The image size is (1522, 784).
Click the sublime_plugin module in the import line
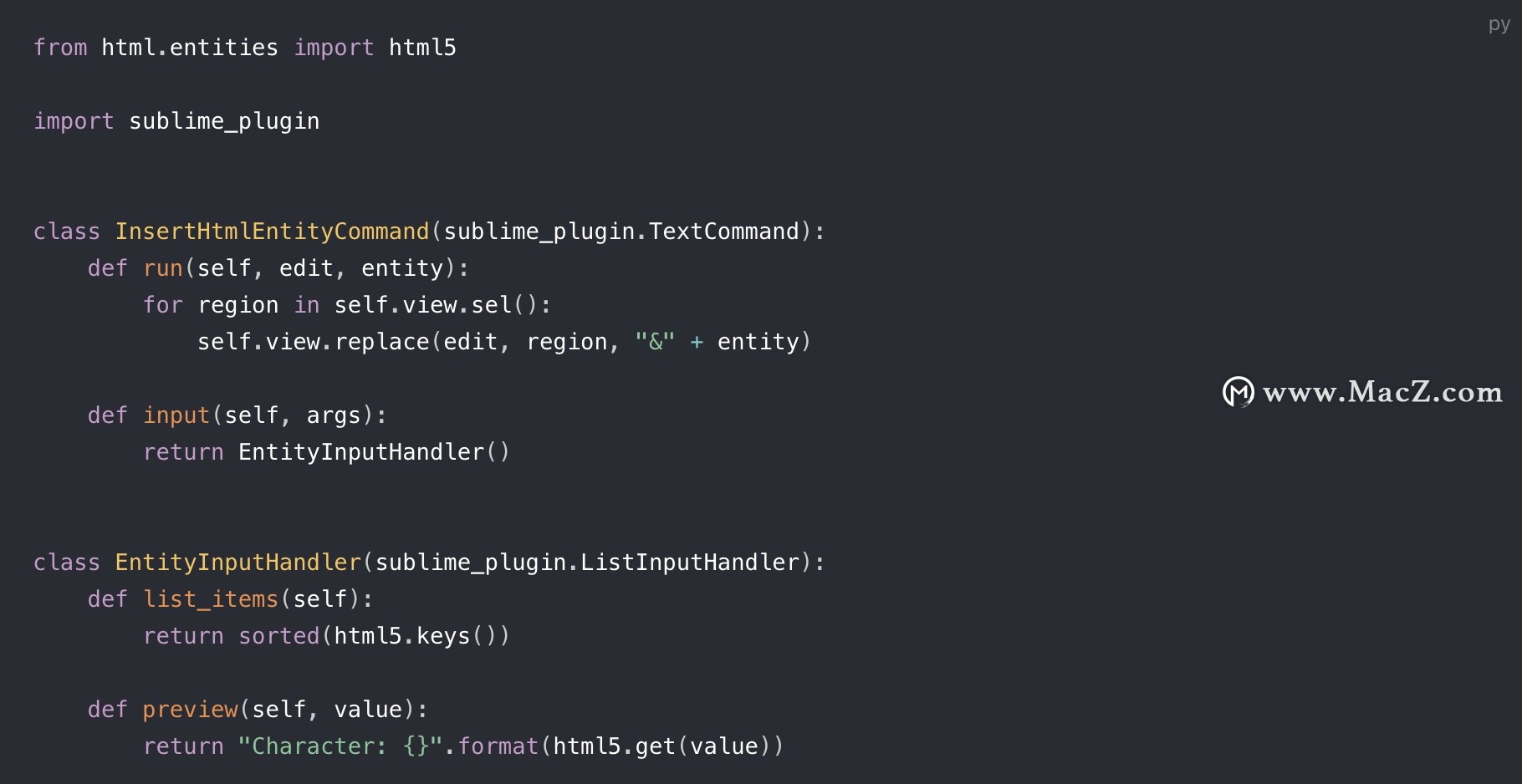click(x=224, y=121)
